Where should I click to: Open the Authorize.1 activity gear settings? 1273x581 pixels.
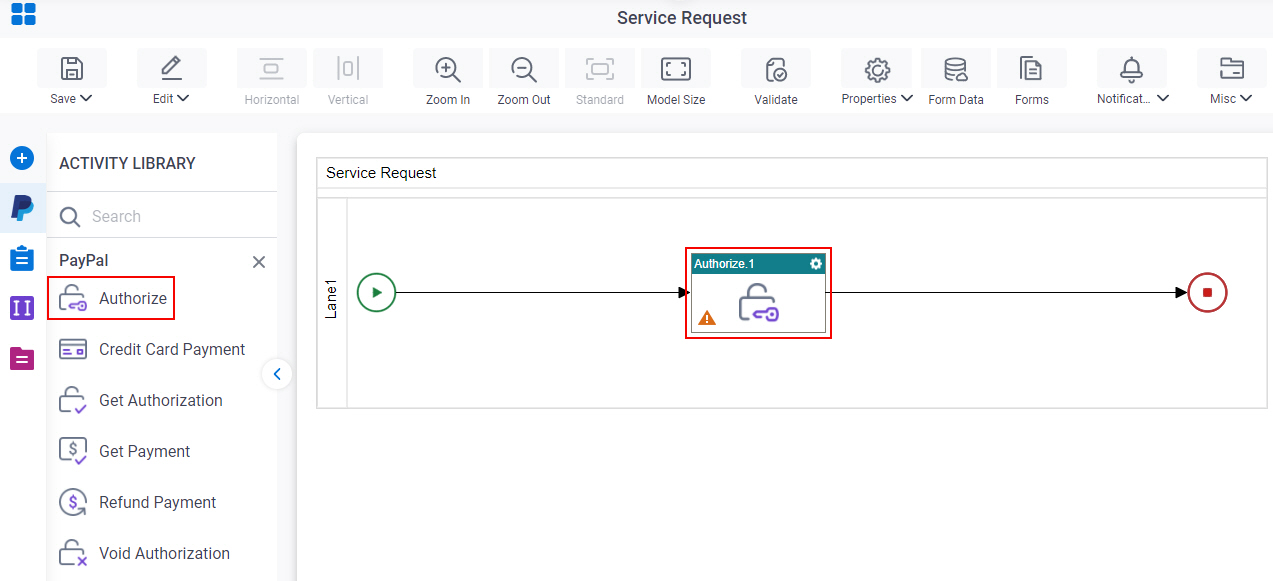(816, 264)
